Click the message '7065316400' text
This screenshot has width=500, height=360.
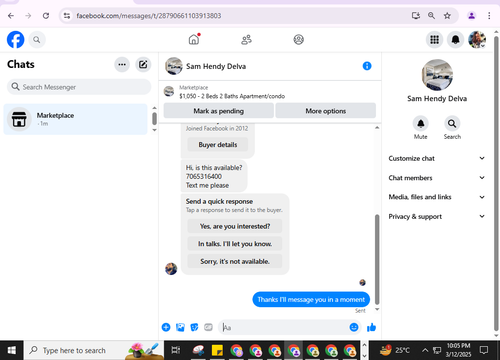click(204, 176)
